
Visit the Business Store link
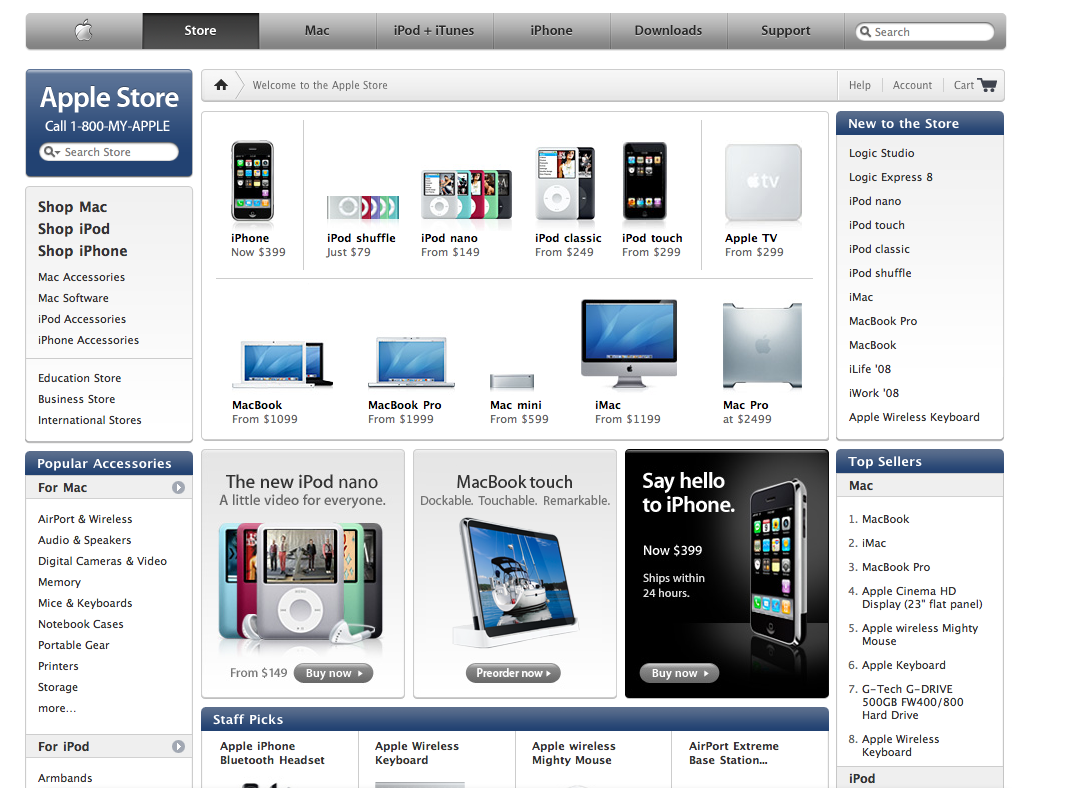coord(77,399)
